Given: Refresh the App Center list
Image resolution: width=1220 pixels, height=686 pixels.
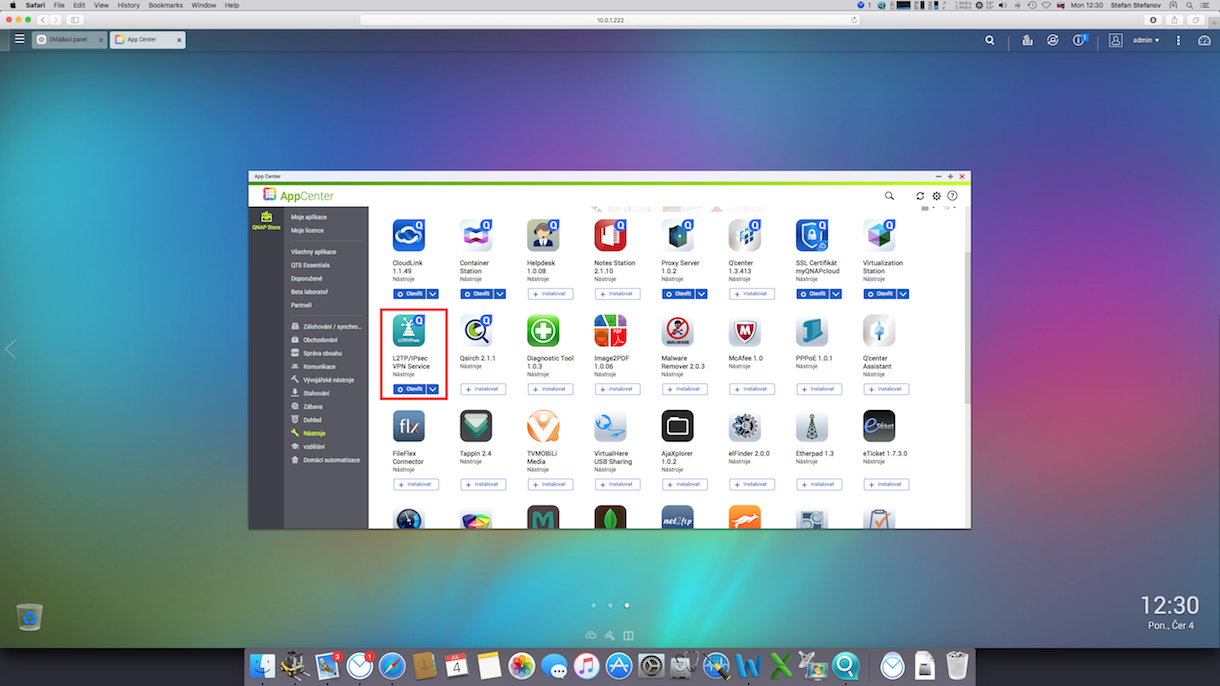Looking at the screenshot, I should (920, 196).
